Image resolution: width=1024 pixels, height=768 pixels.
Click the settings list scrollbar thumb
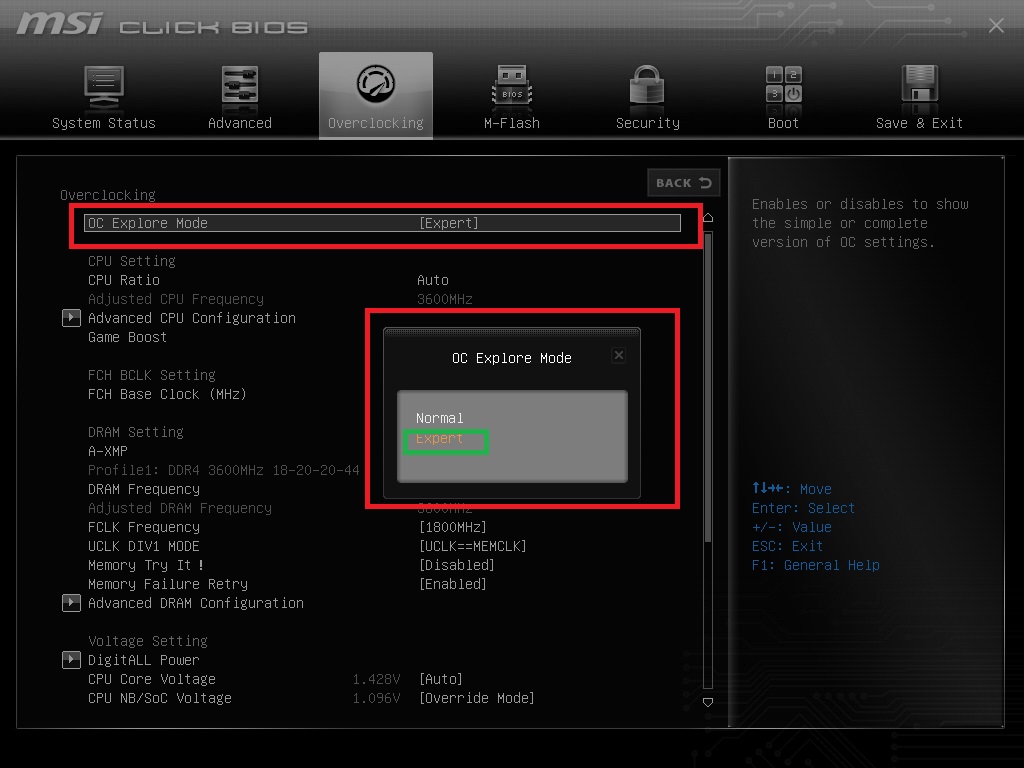coord(708,387)
